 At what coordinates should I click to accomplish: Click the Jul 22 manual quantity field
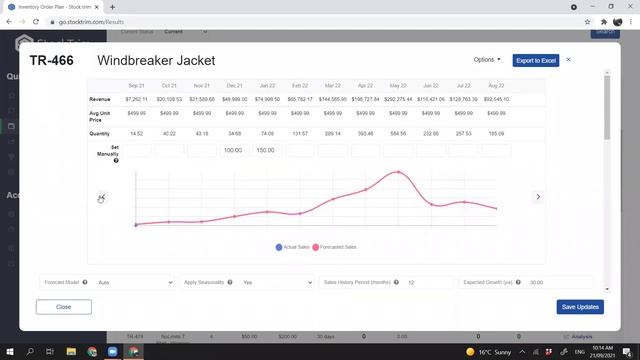[463, 150]
